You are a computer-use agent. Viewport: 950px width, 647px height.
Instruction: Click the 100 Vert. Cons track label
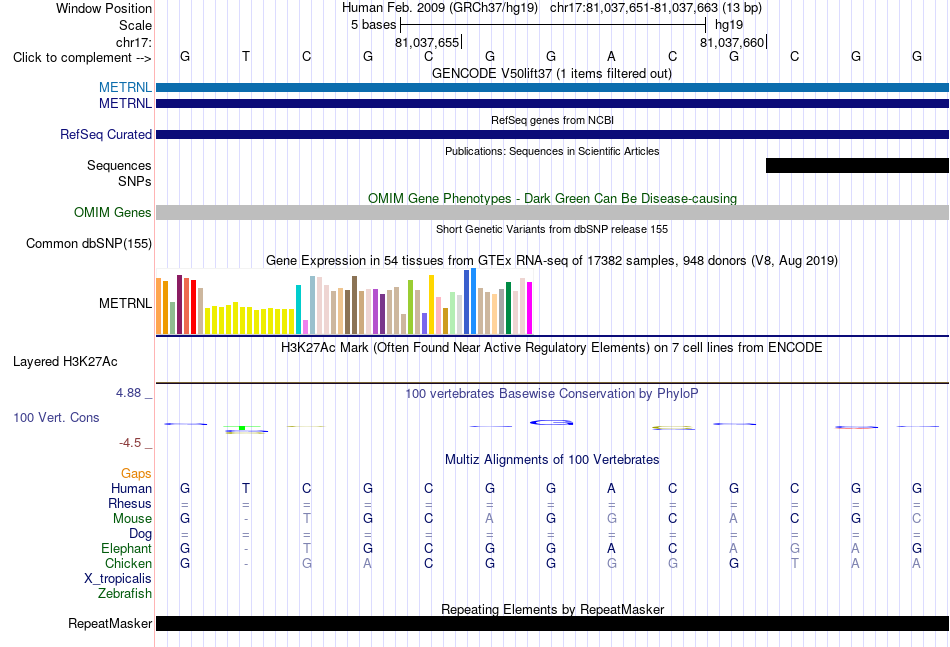(56, 417)
